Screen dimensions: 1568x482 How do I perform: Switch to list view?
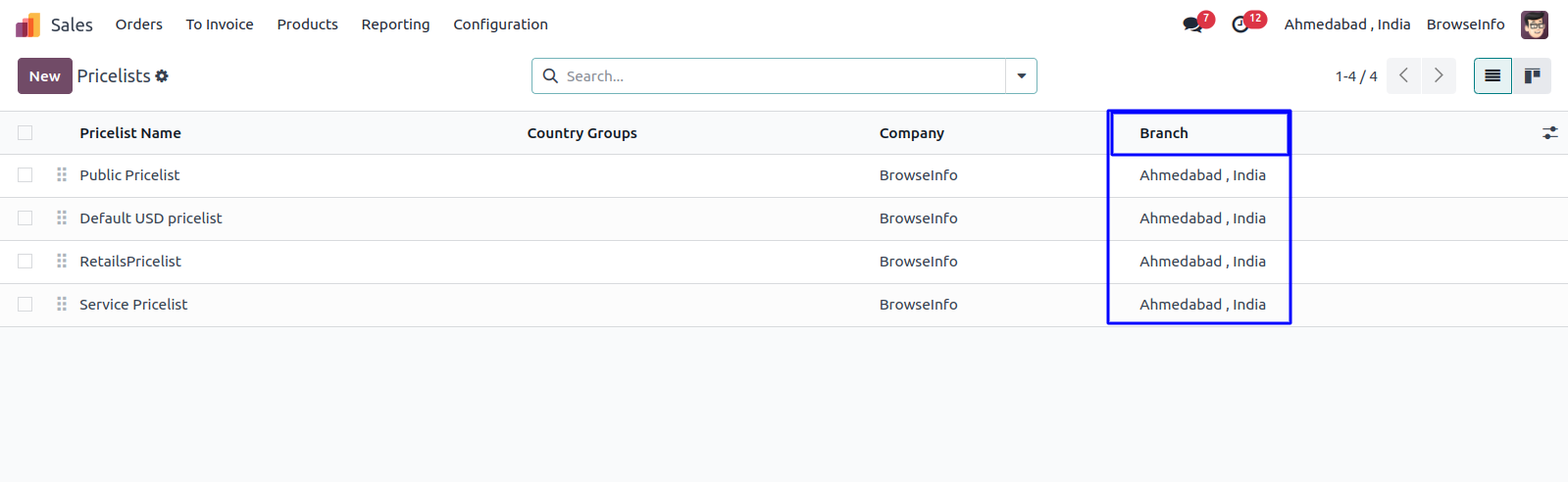pos(1492,75)
